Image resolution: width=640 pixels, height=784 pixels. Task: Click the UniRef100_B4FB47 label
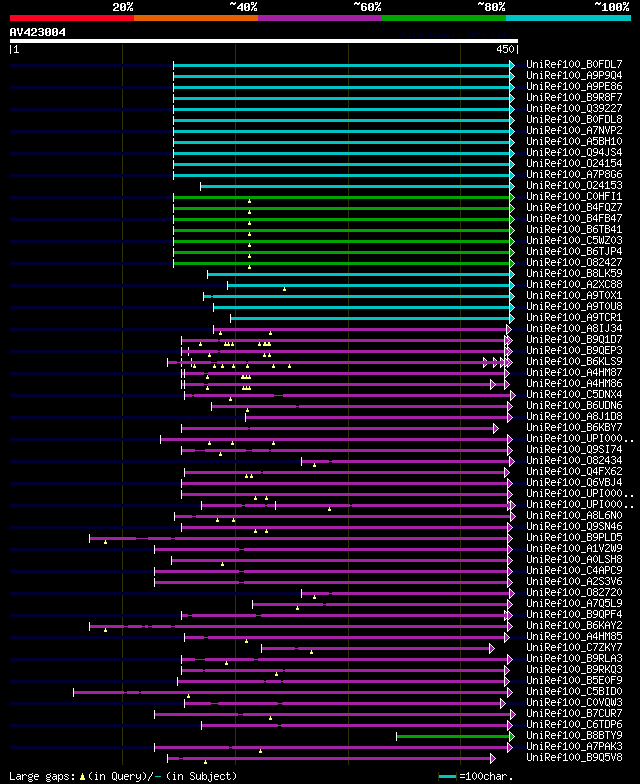(x=574, y=218)
